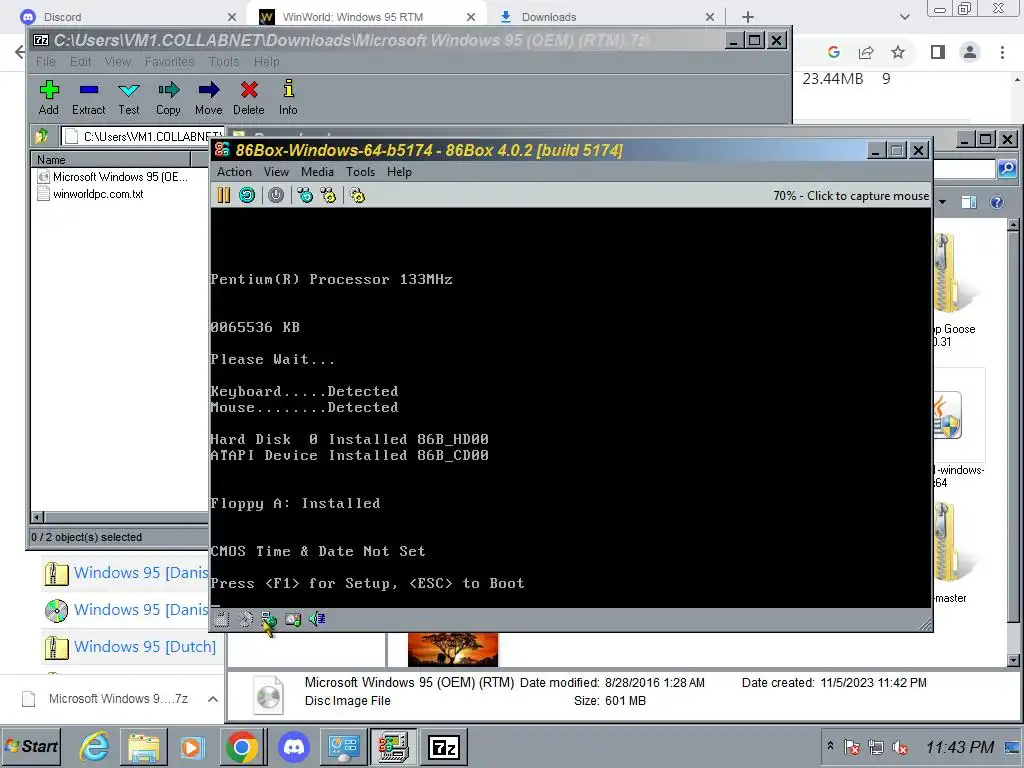Open the Media menu in 86Box

pos(317,172)
